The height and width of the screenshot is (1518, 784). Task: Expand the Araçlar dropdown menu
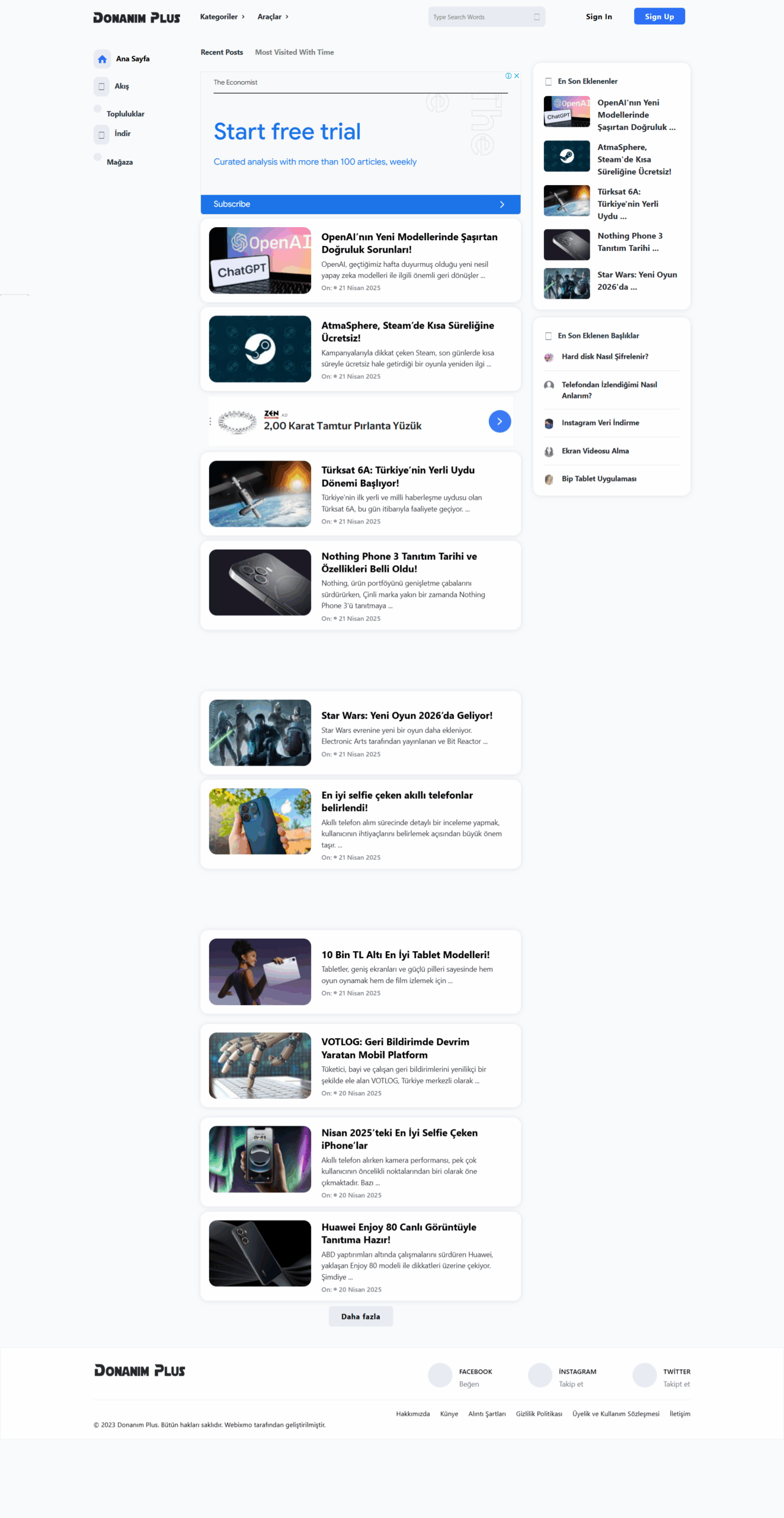[273, 17]
